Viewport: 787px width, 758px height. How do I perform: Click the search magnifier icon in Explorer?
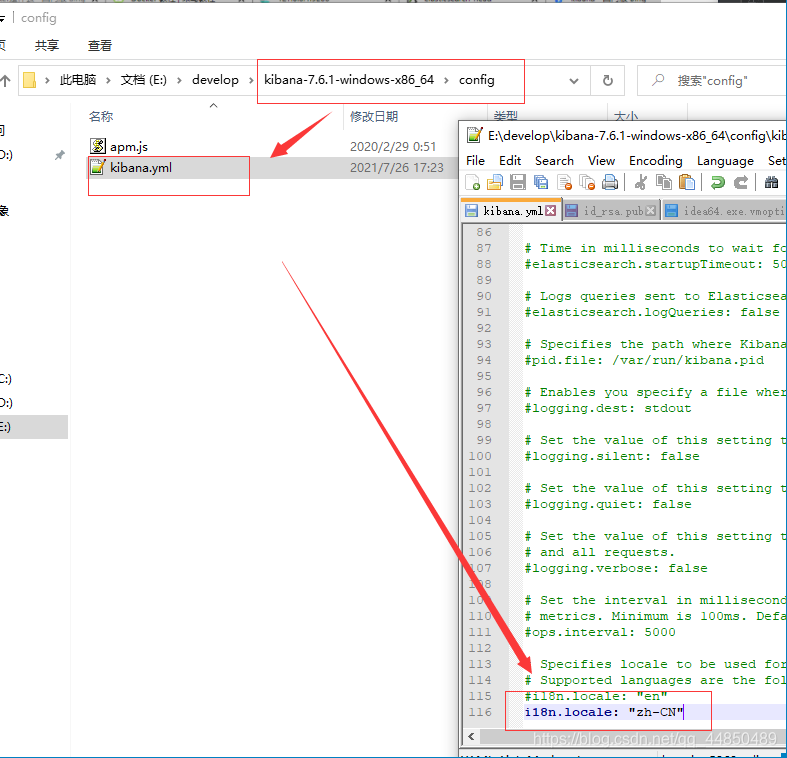[658, 80]
